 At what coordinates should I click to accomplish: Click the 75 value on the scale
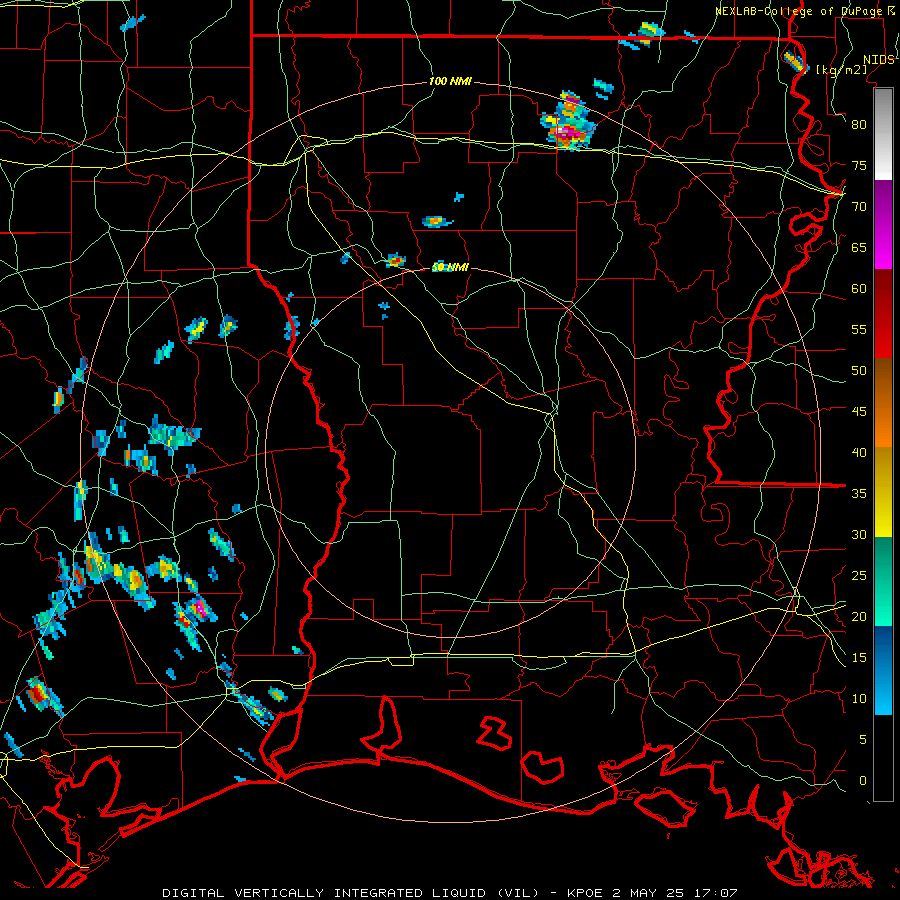859,165
